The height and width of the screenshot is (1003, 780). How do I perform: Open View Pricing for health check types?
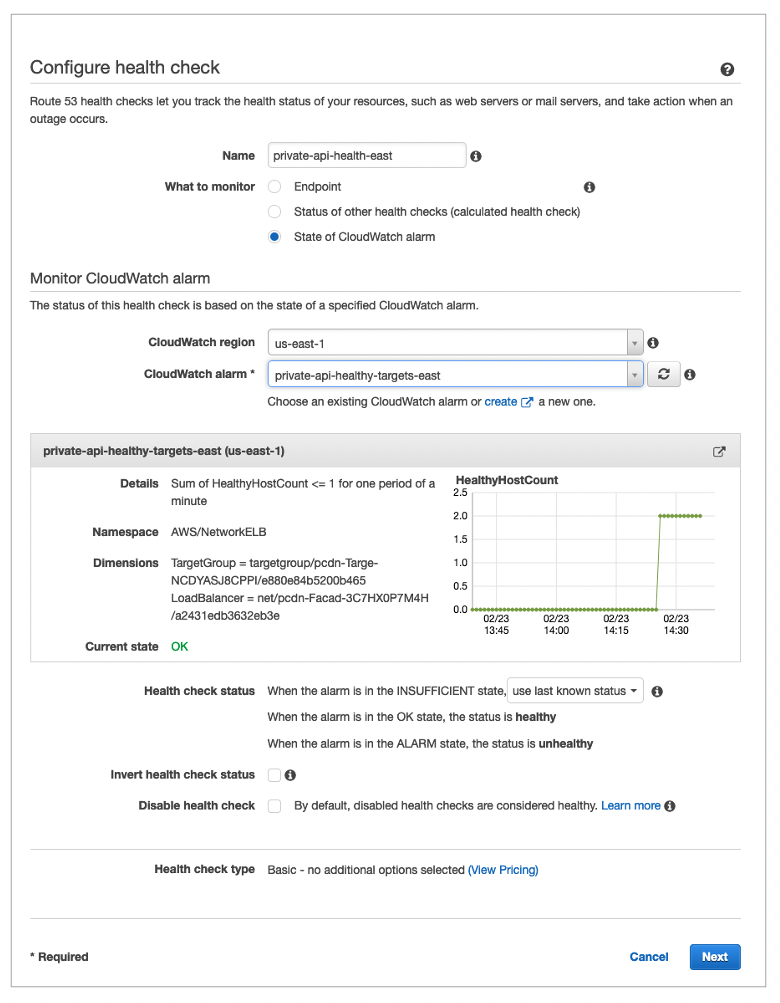(503, 869)
